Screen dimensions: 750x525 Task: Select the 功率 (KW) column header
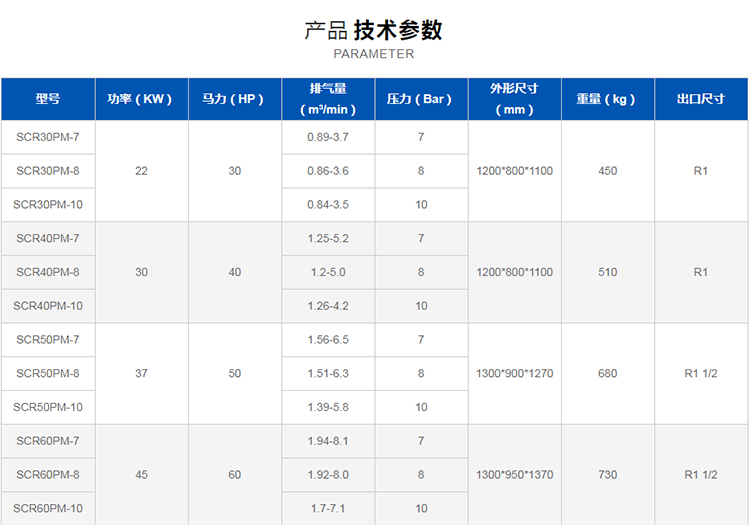pyautogui.click(x=140, y=99)
